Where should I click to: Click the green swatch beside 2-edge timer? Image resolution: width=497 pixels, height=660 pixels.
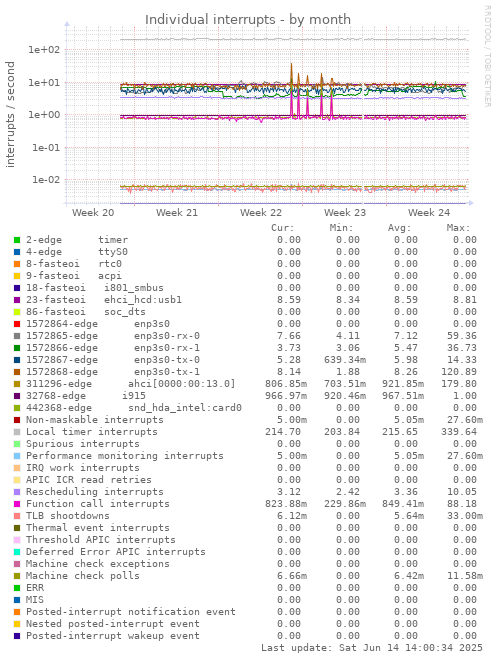(x=17, y=240)
